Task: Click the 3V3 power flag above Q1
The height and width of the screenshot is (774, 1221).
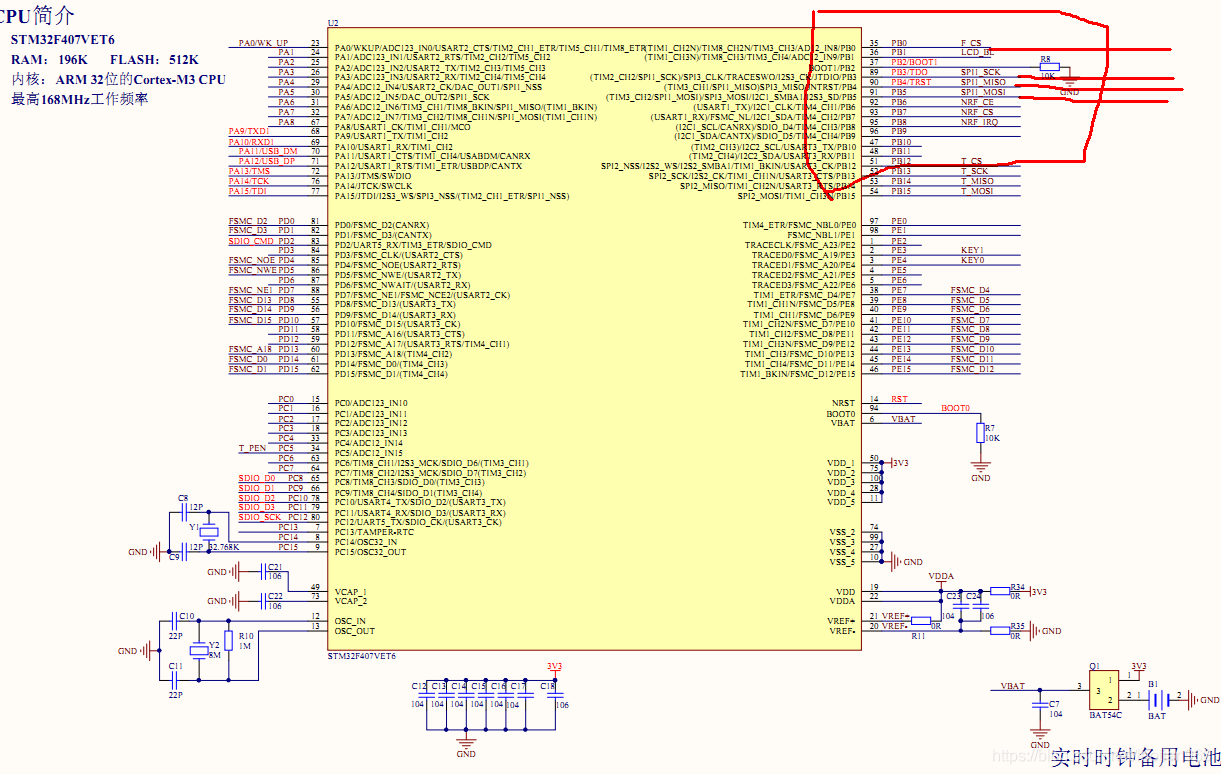Action: tap(1140, 666)
